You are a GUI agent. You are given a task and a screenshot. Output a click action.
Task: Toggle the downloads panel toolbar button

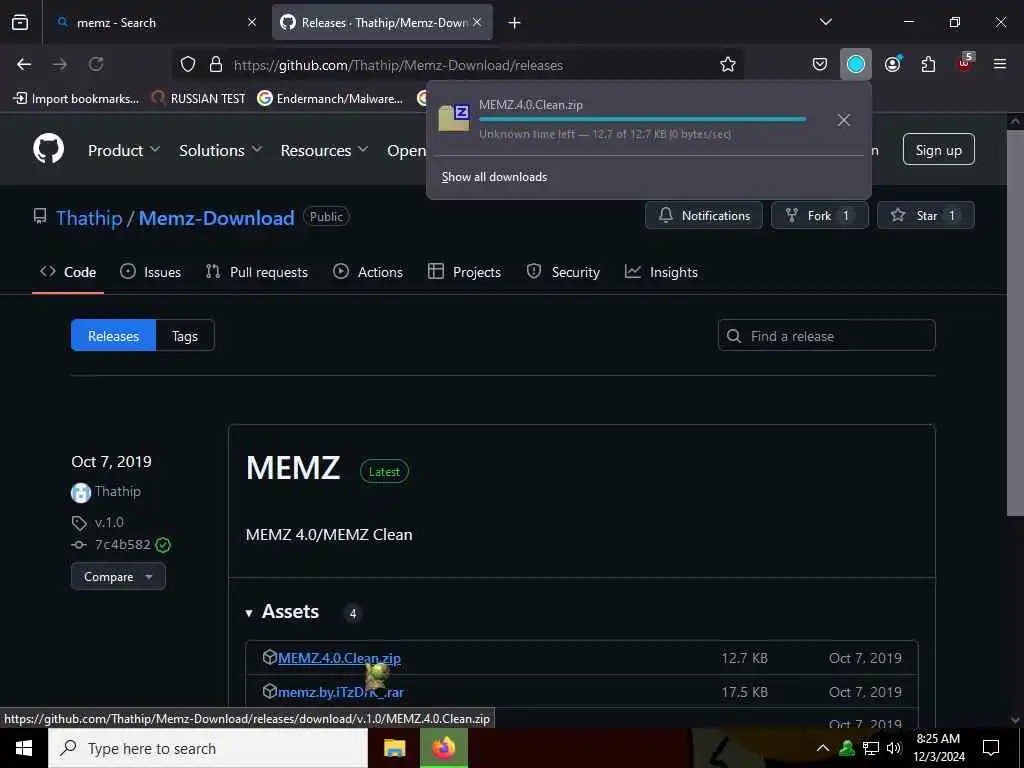click(856, 64)
